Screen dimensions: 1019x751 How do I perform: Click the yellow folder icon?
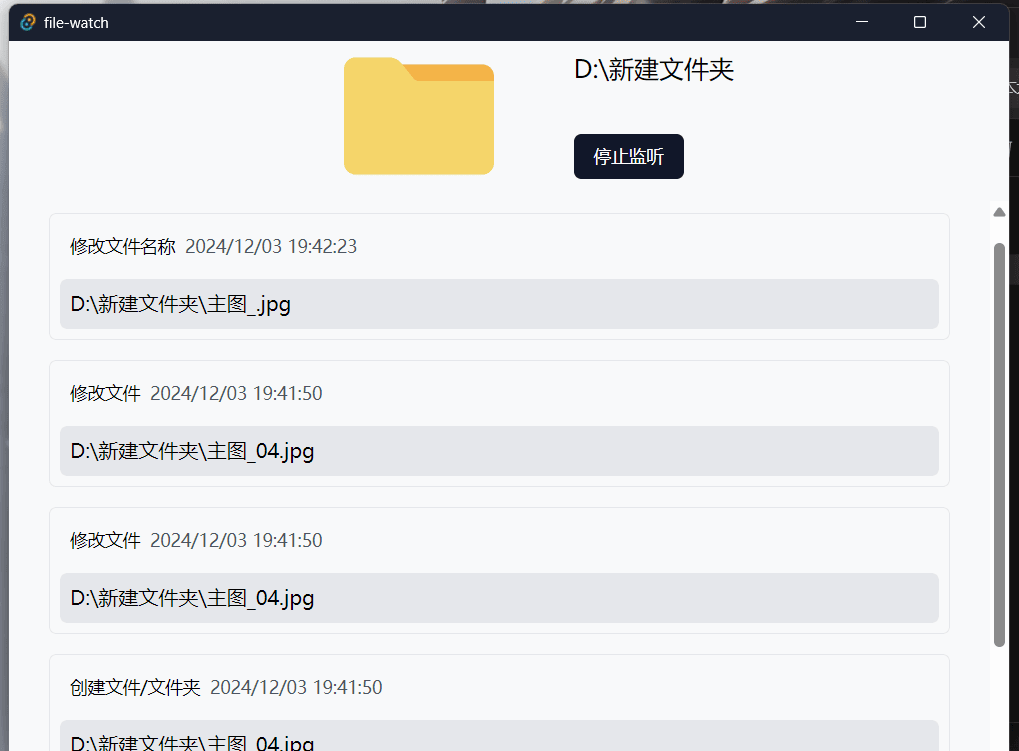419,116
